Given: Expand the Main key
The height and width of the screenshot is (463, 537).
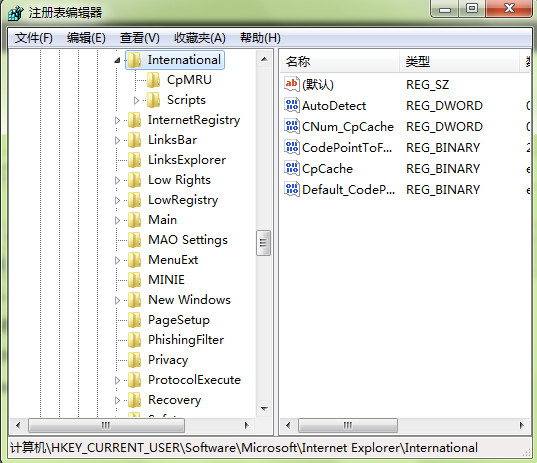Looking at the screenshot, I should (117, 220).
